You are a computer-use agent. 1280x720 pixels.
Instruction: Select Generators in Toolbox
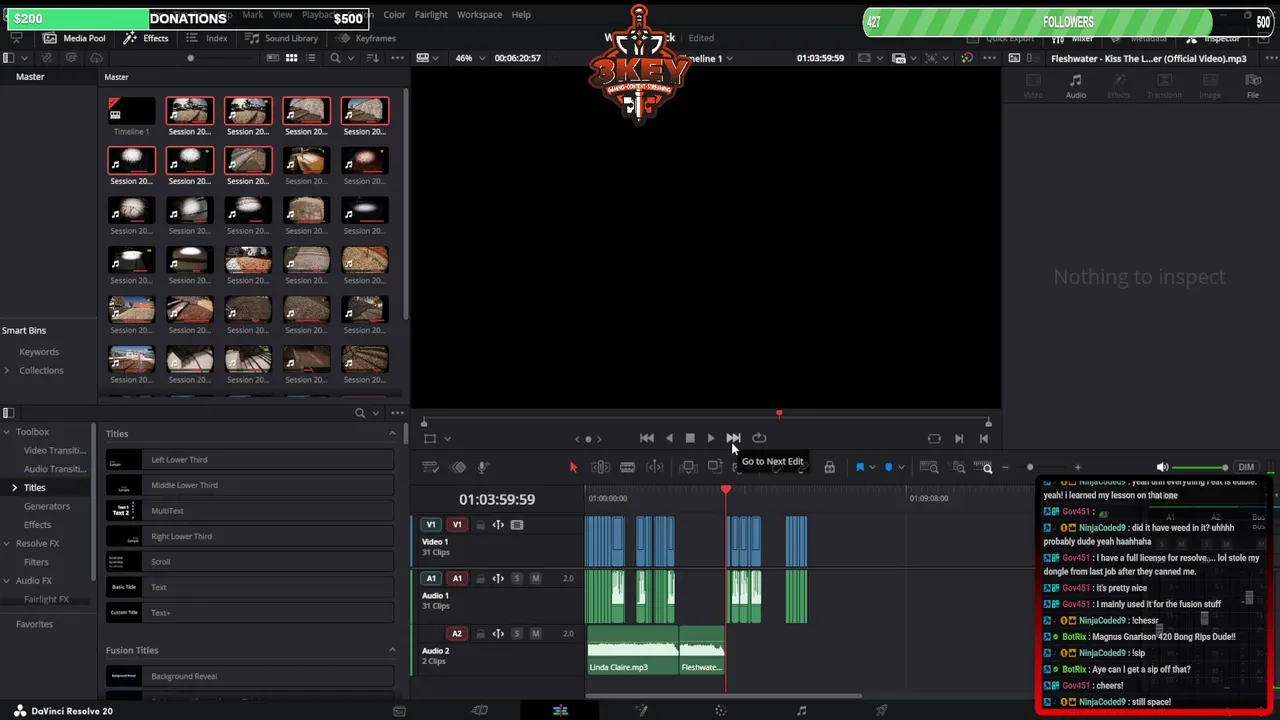[x=47, y=506]
